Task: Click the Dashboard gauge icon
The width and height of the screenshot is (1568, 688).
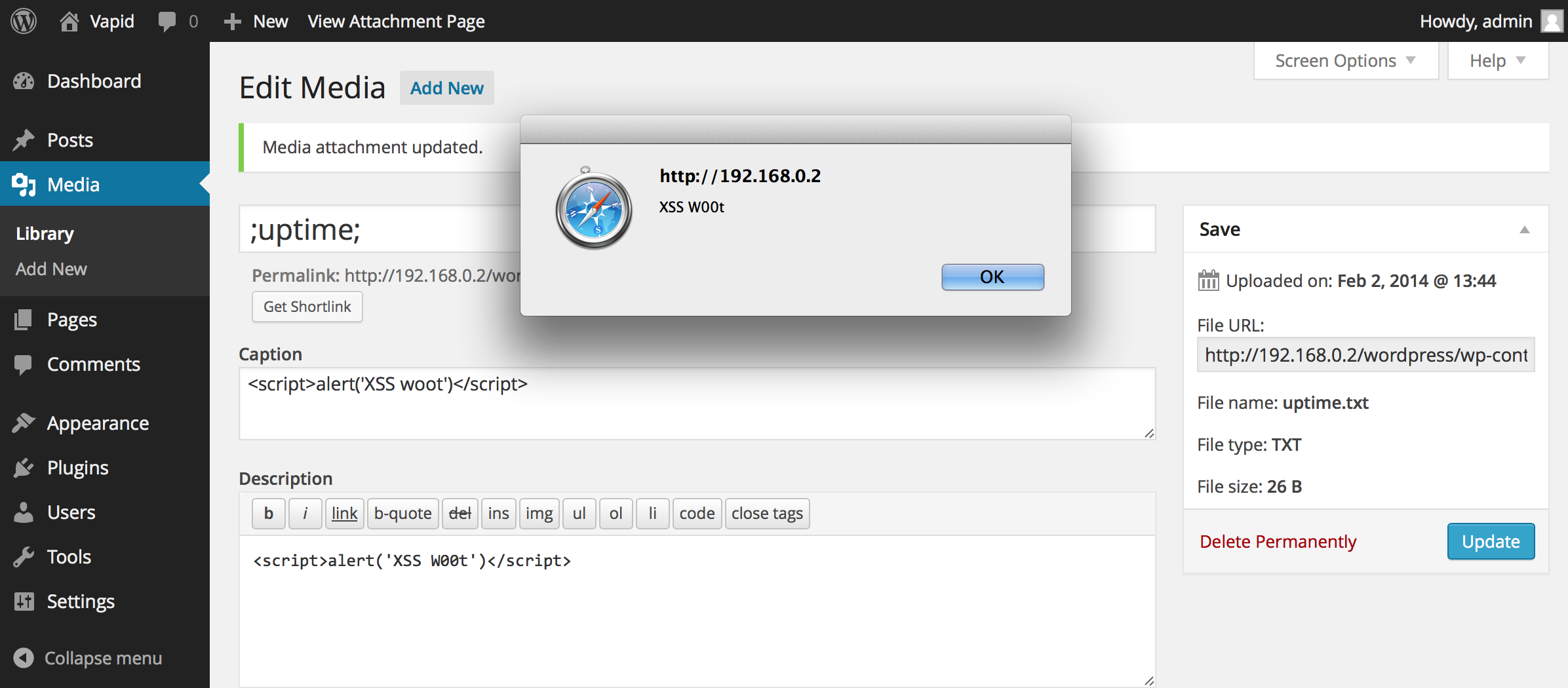Action: pos(24,81)
